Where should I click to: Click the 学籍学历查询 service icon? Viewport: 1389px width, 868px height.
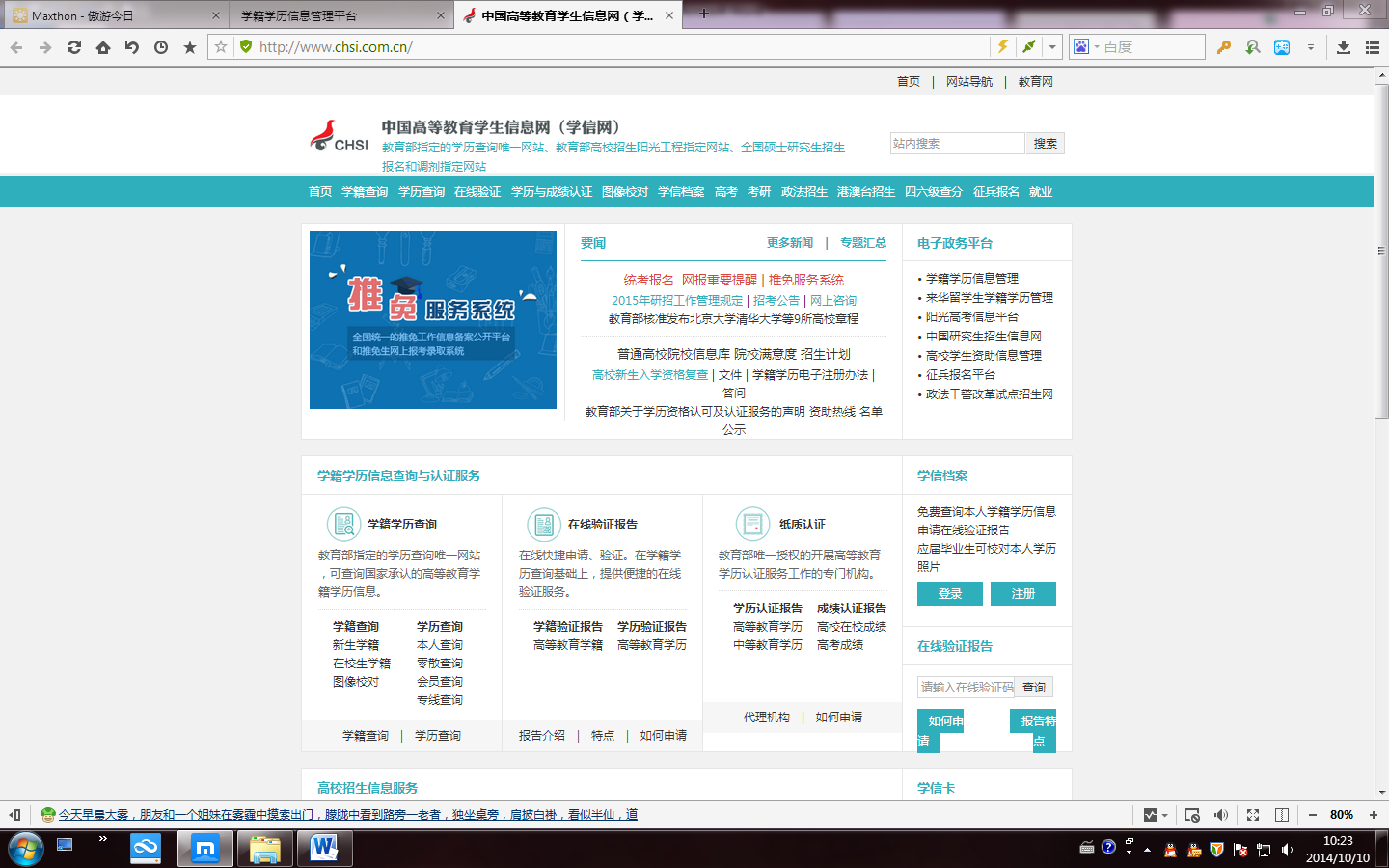tap(343, 524)
